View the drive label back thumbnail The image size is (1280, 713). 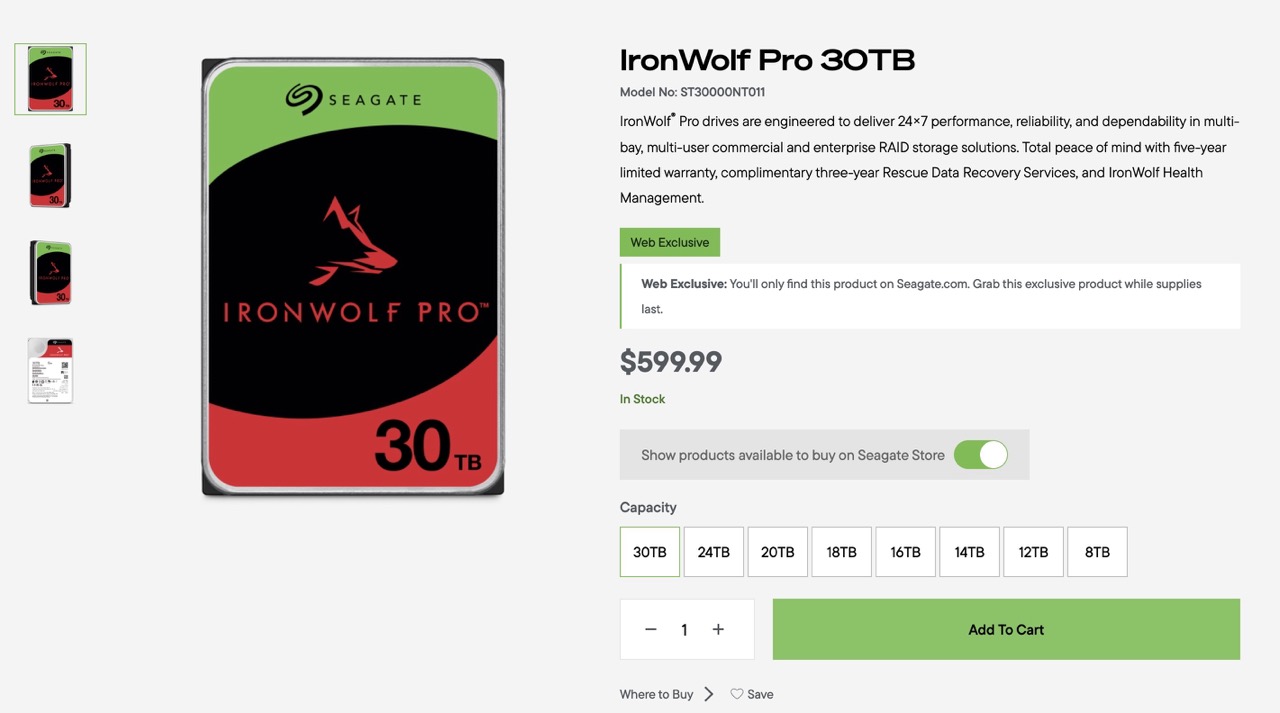click(x=50, y=370)
